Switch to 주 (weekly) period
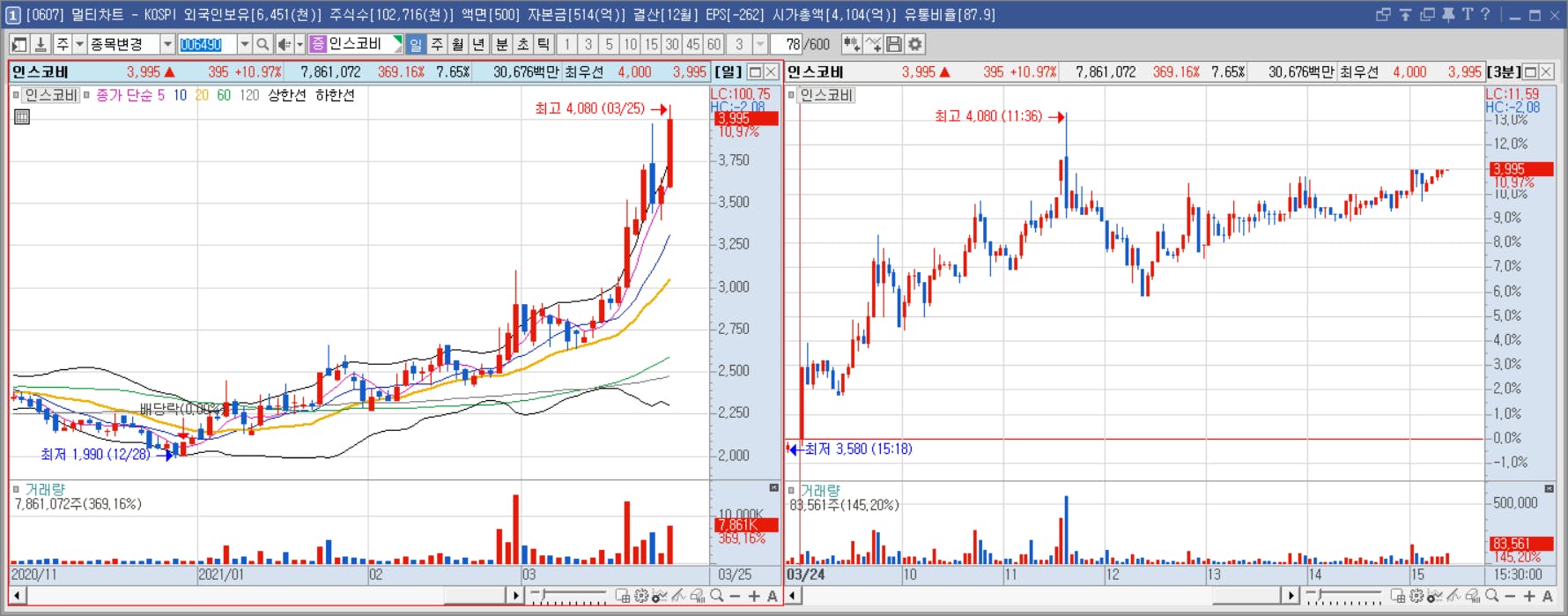Viewport: 1568px width, 616px height. pyautogui.click(x=437, y=44)
